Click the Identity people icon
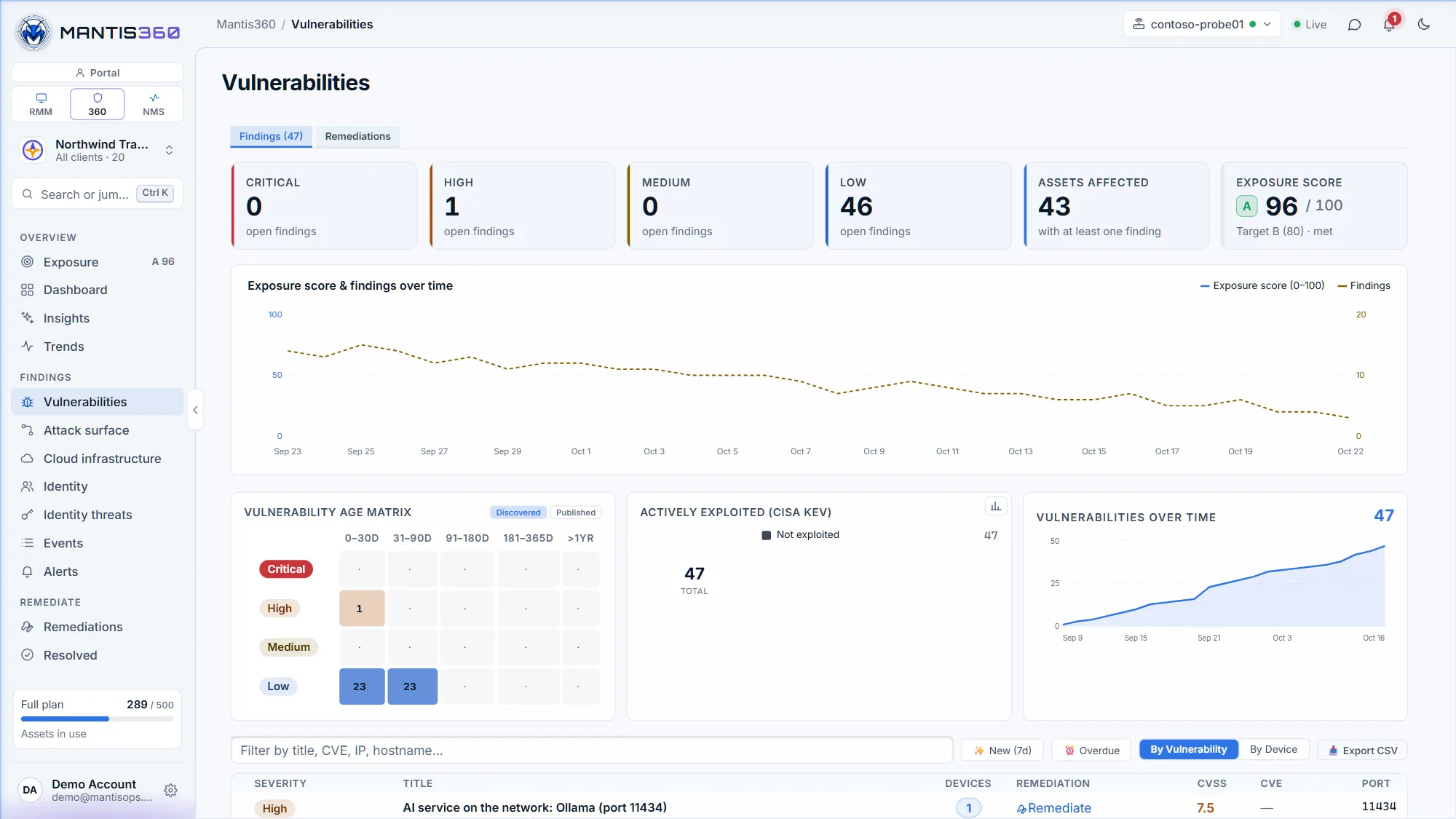The image size is (1456, 819). 28,486
